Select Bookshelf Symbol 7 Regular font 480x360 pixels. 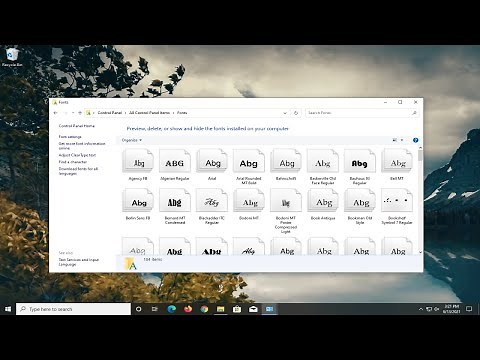397,201
